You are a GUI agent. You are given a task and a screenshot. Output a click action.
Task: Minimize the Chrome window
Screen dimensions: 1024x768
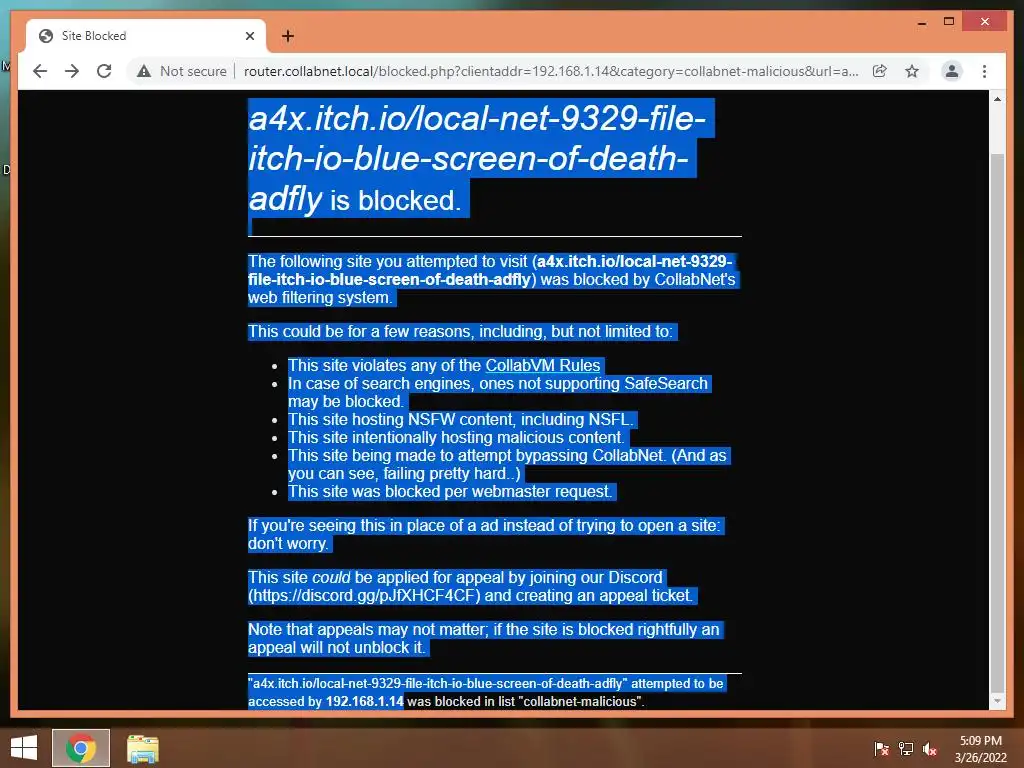921,22
